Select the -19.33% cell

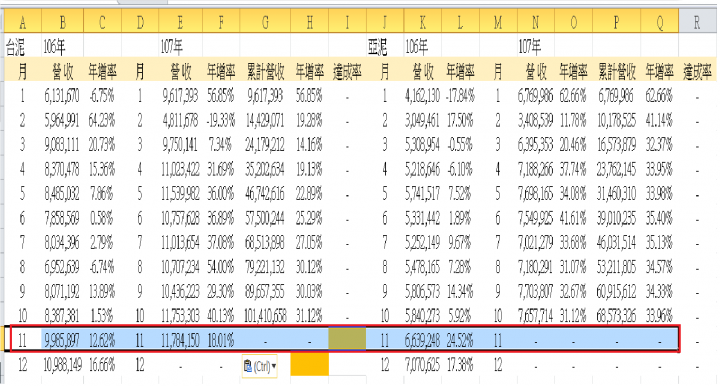click(x=221, y=120)
